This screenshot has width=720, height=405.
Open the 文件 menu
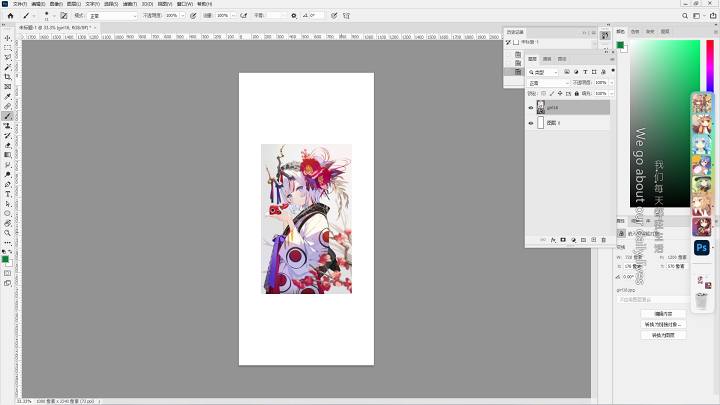tap(20, 4)
